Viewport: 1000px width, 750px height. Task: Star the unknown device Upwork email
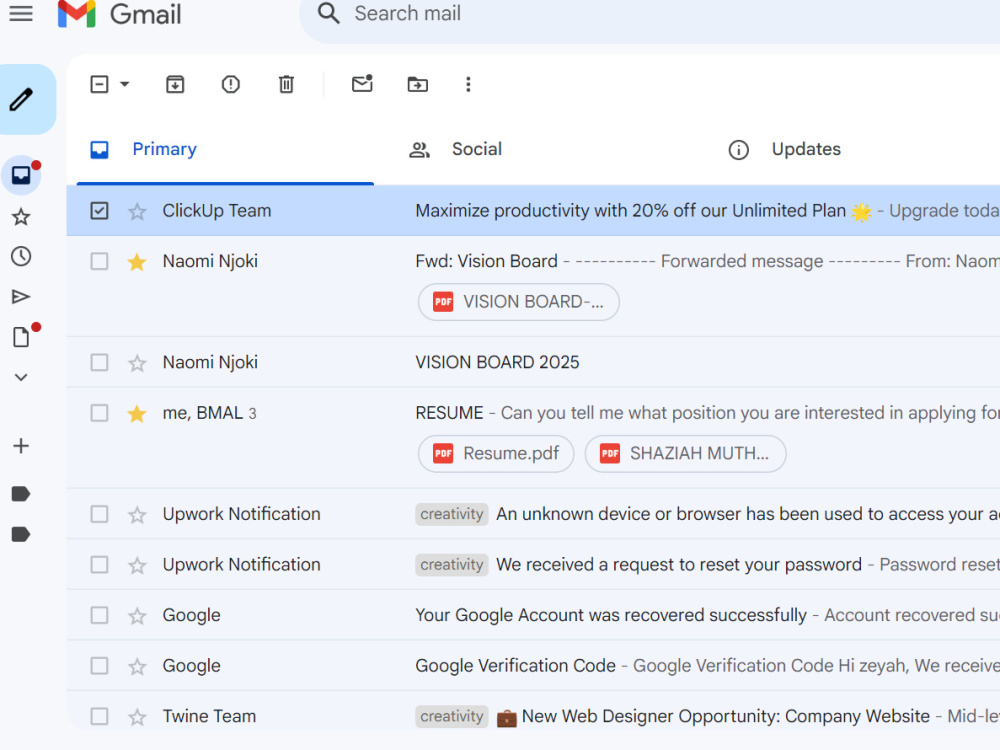[x=137, y=515]
